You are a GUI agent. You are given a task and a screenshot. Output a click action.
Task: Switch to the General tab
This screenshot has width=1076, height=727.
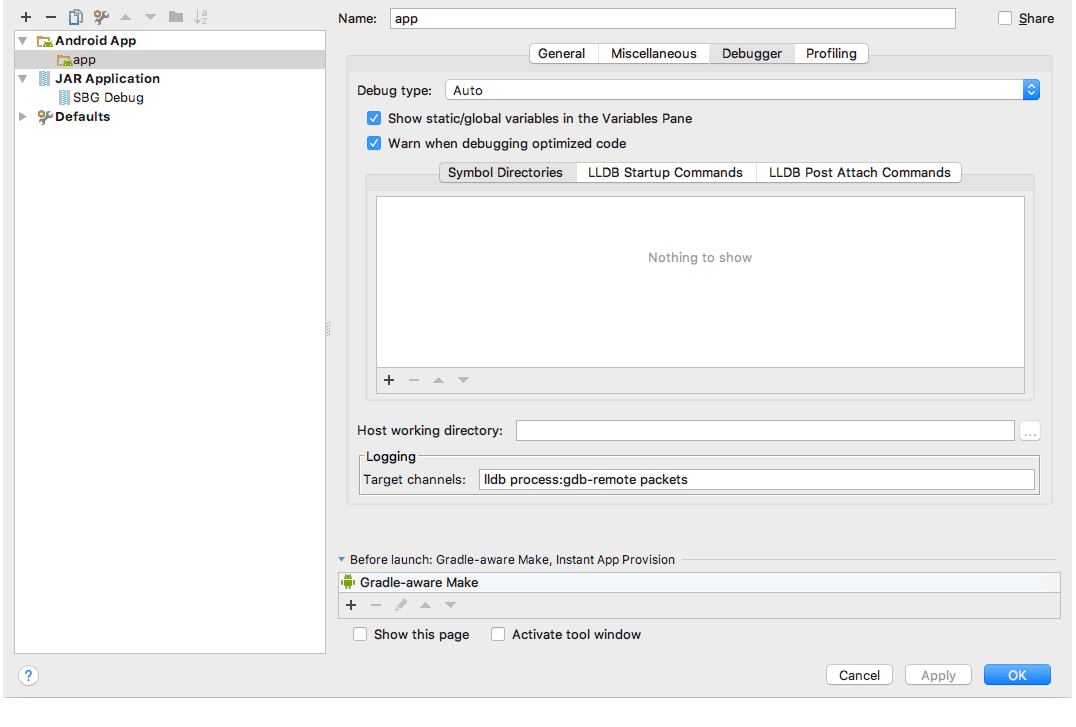point(561,54)
